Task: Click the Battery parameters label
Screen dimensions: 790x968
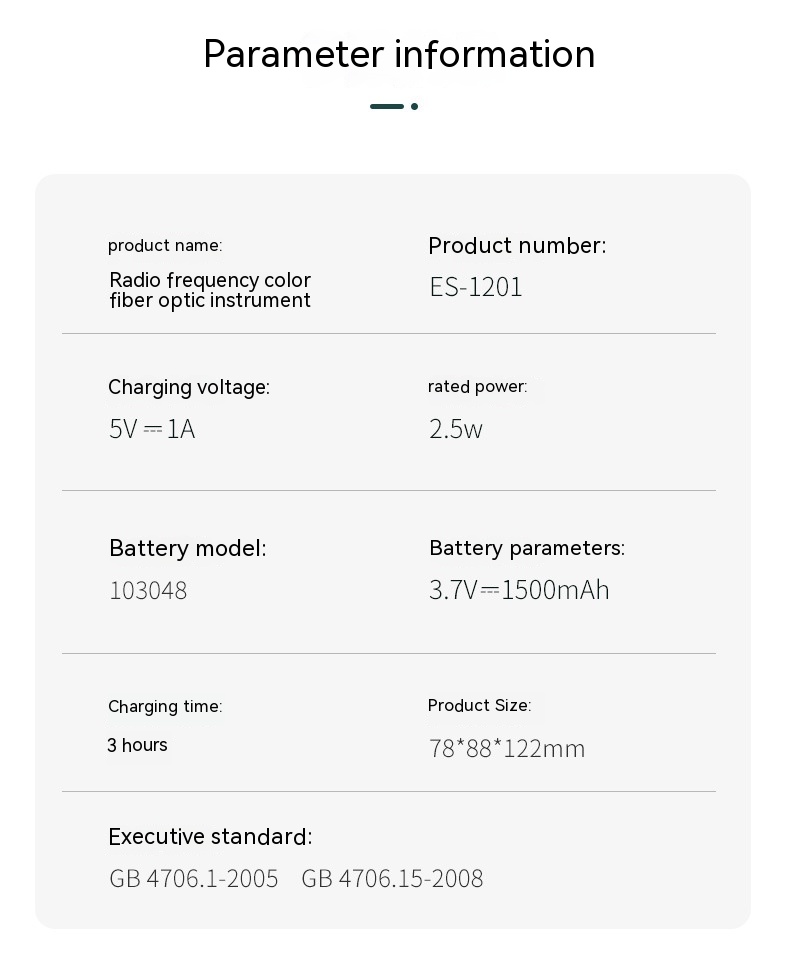Action: (x=527, y=548)
